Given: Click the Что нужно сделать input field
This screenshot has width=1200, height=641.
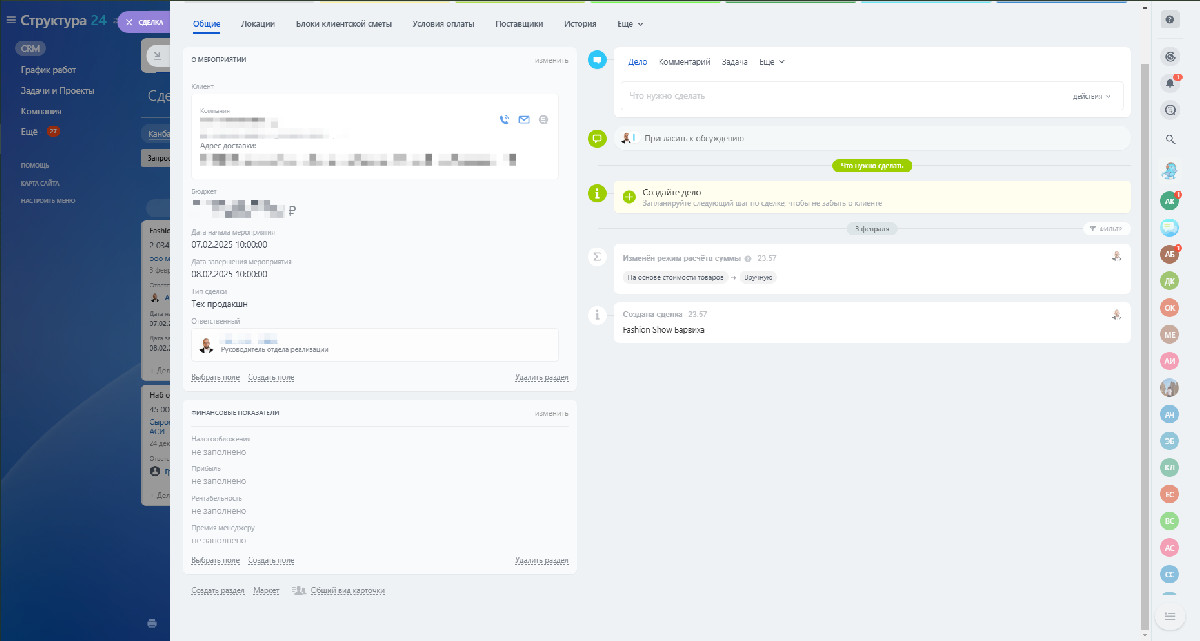Looking at the screenshot, I should 840,96.
